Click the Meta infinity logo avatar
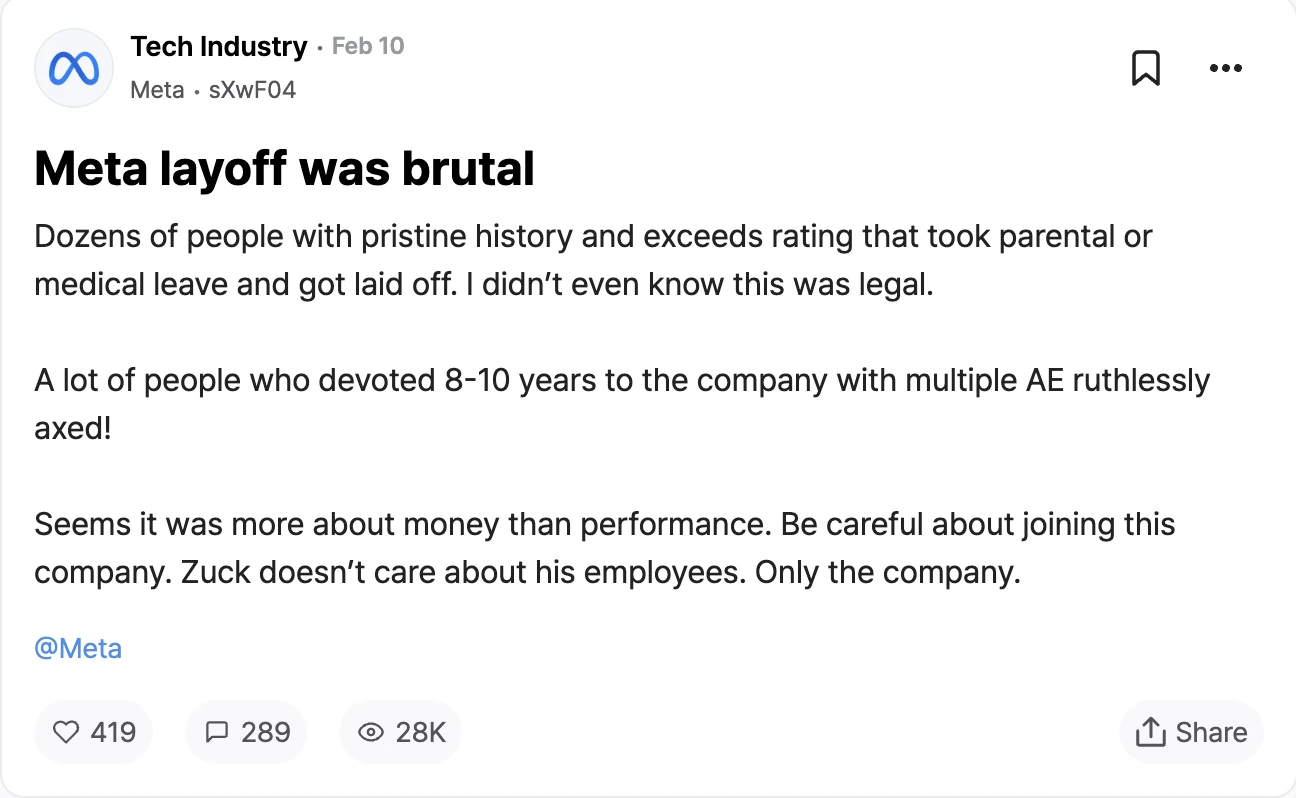 pos(74,68)
